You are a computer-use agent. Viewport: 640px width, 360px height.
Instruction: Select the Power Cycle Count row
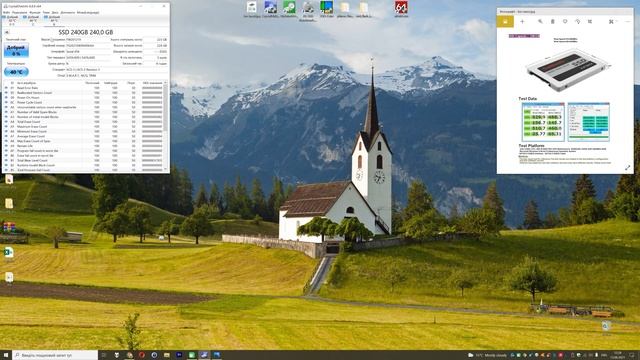84,102
